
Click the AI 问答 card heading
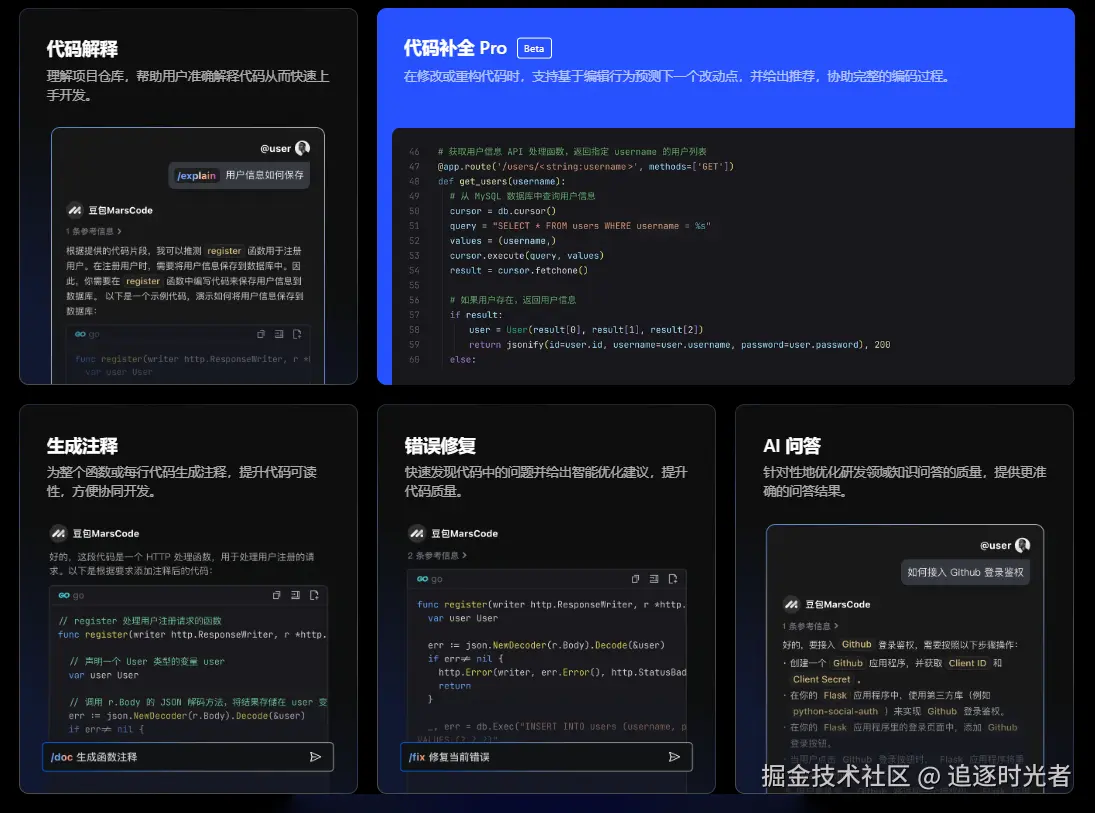[792, 446]
